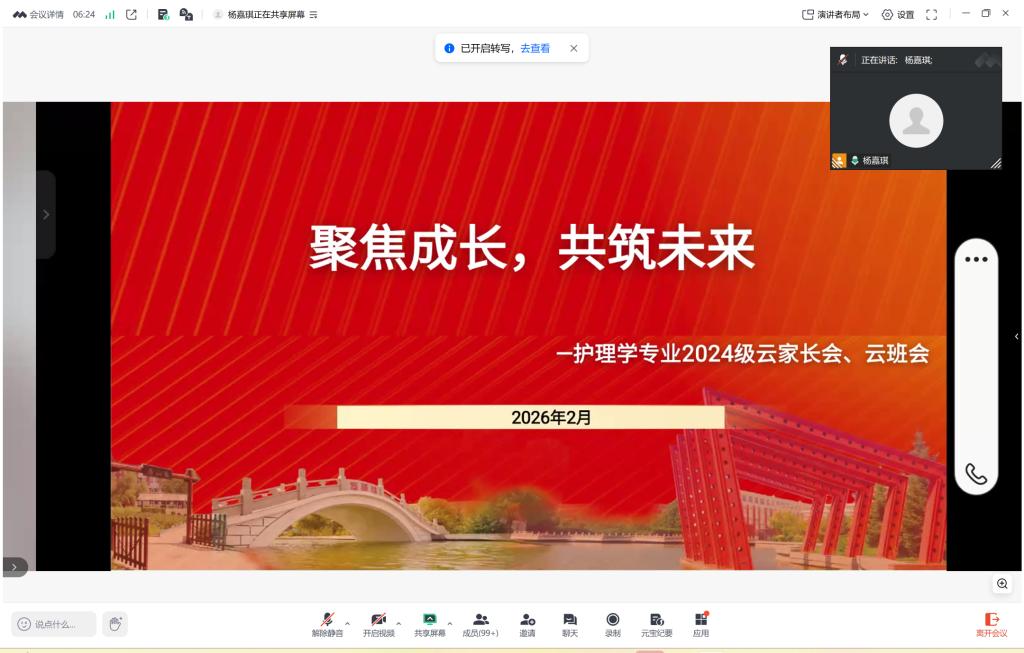This screenshot has height=653, width=1024.
Task: Dismiss the 已开启转写 notification
Action: pos(574,48)
